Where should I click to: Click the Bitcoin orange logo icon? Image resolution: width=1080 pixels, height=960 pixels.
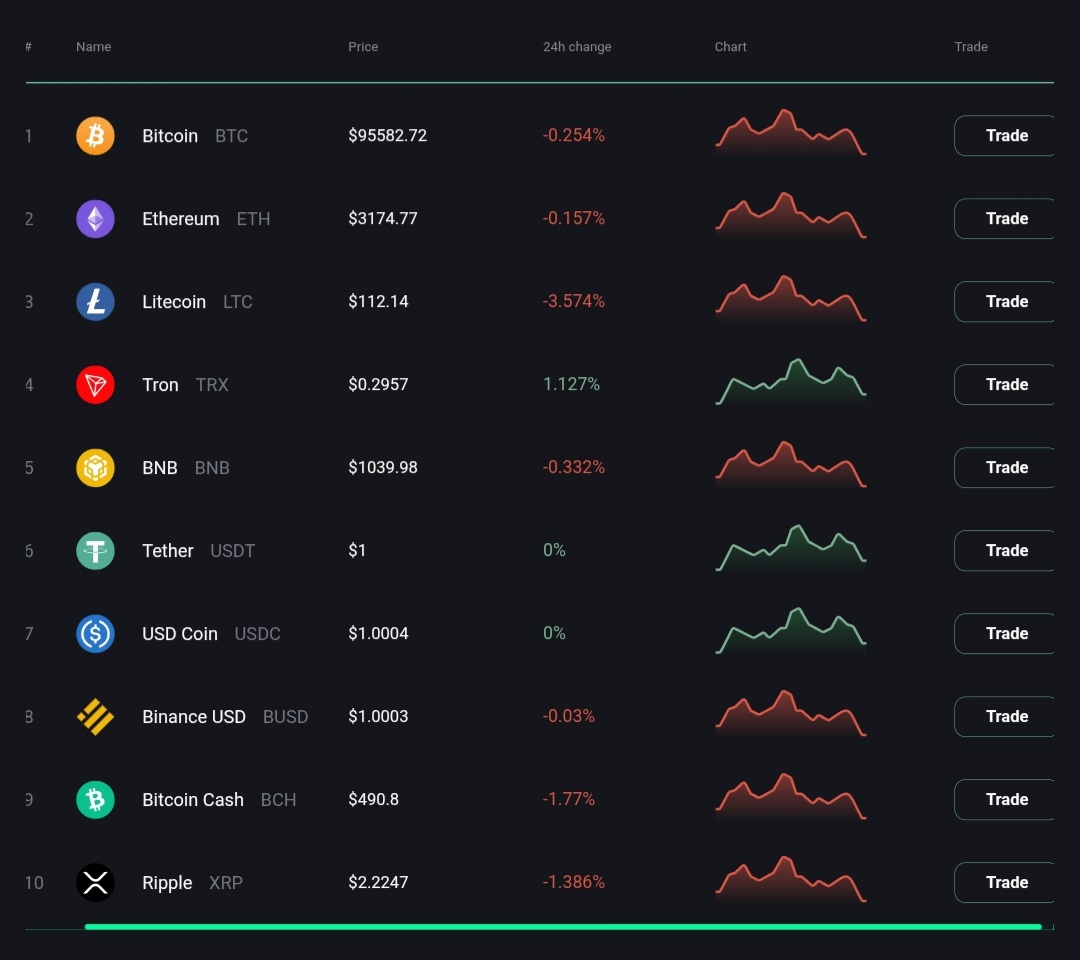point(95,136)
